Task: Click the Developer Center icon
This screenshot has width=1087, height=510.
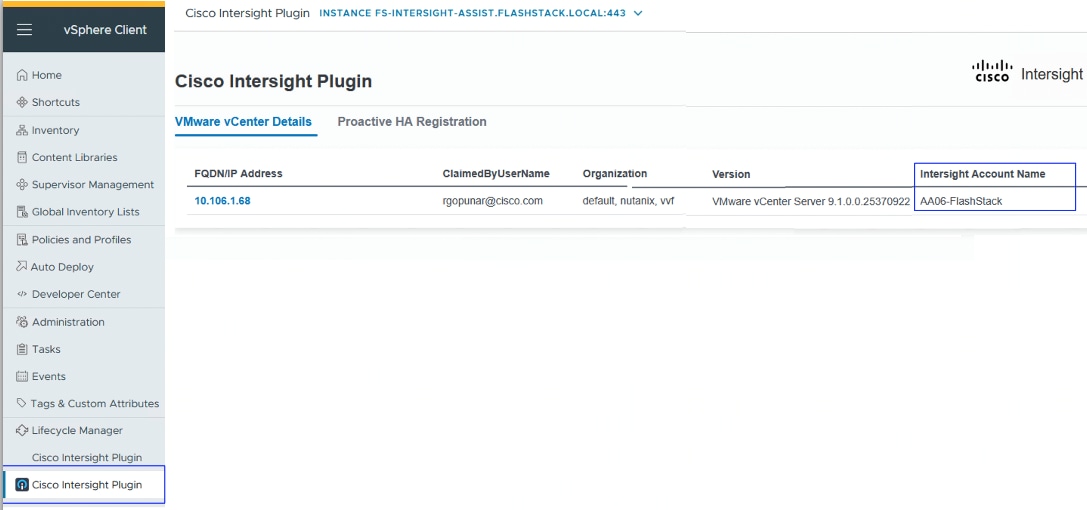Action: point(22,294)
